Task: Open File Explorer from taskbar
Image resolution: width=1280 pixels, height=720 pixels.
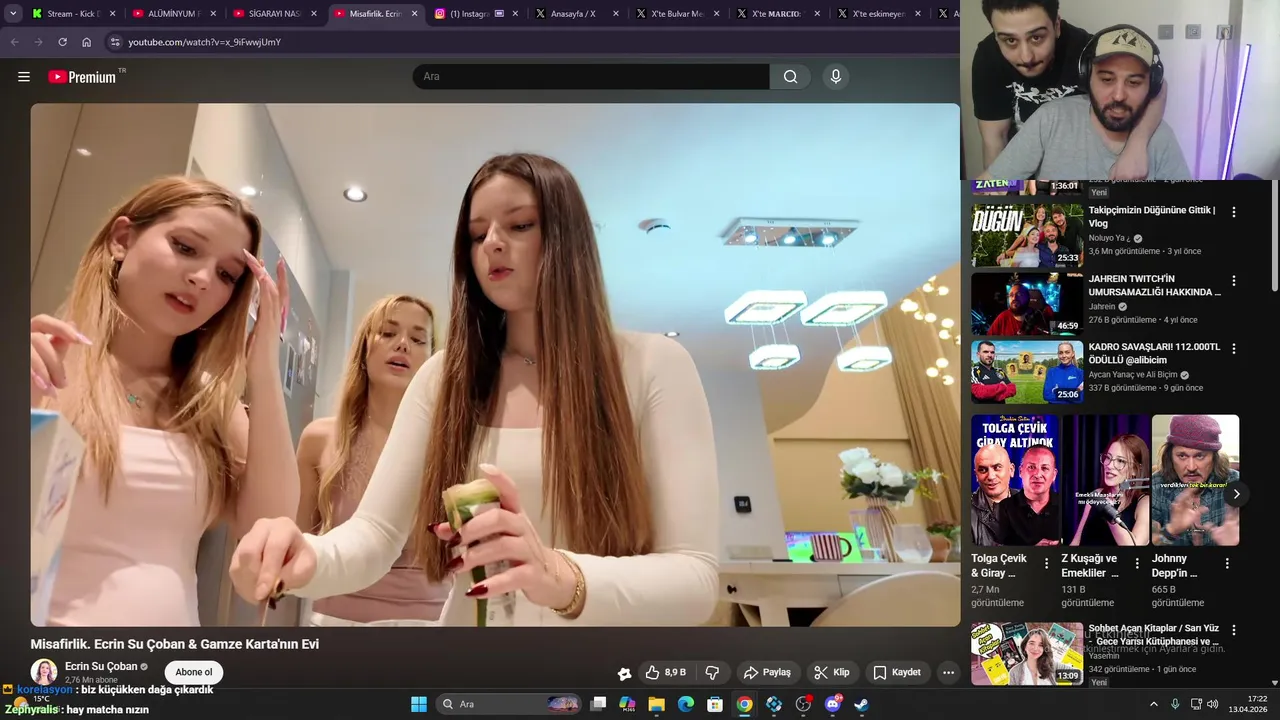Action: [656, 704]
